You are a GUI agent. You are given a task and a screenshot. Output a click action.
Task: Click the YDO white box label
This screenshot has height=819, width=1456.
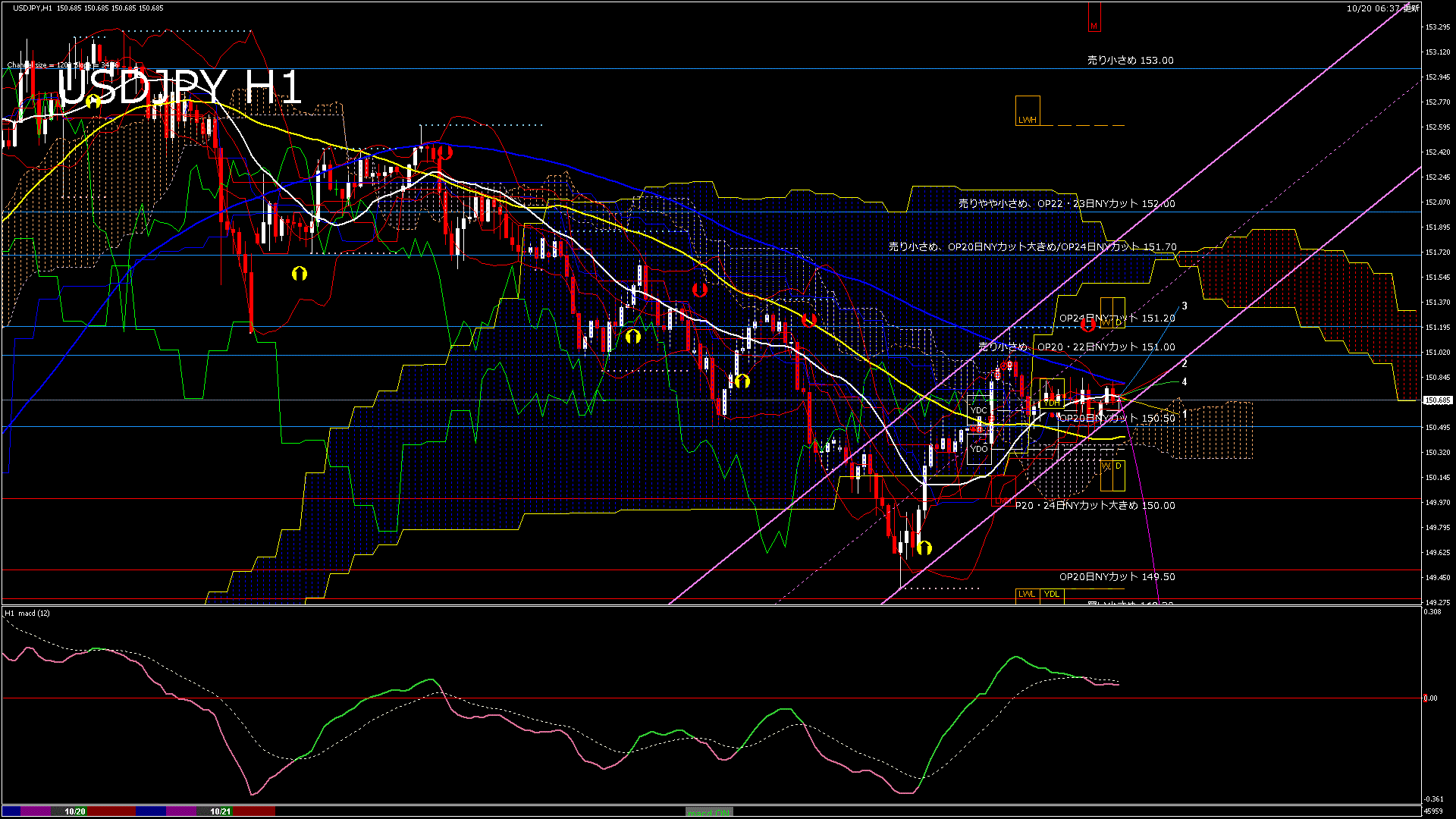(x=979, y=449)
